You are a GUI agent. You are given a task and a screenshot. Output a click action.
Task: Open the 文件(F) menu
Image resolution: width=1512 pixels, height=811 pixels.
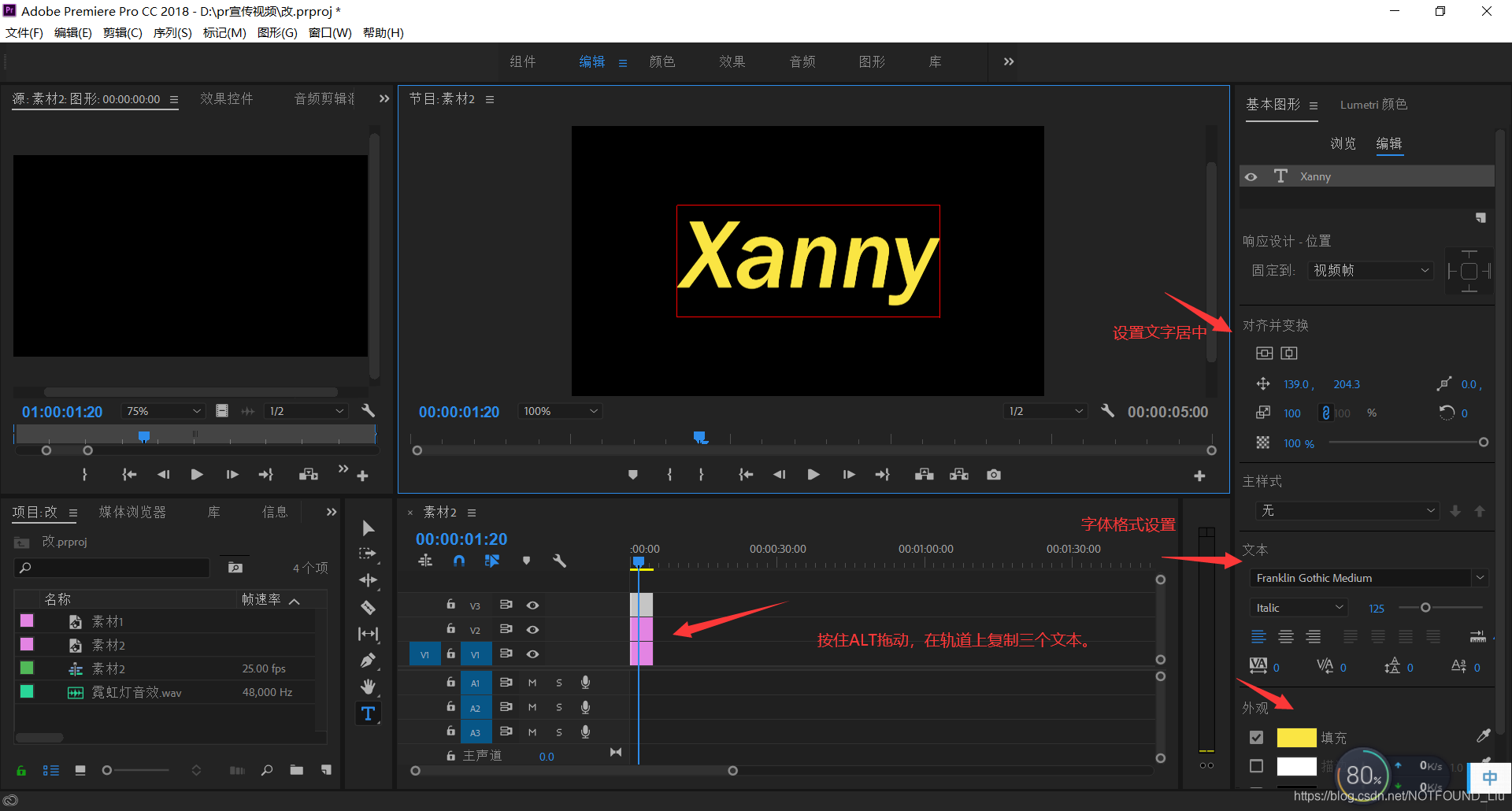[x=24, y=32]
